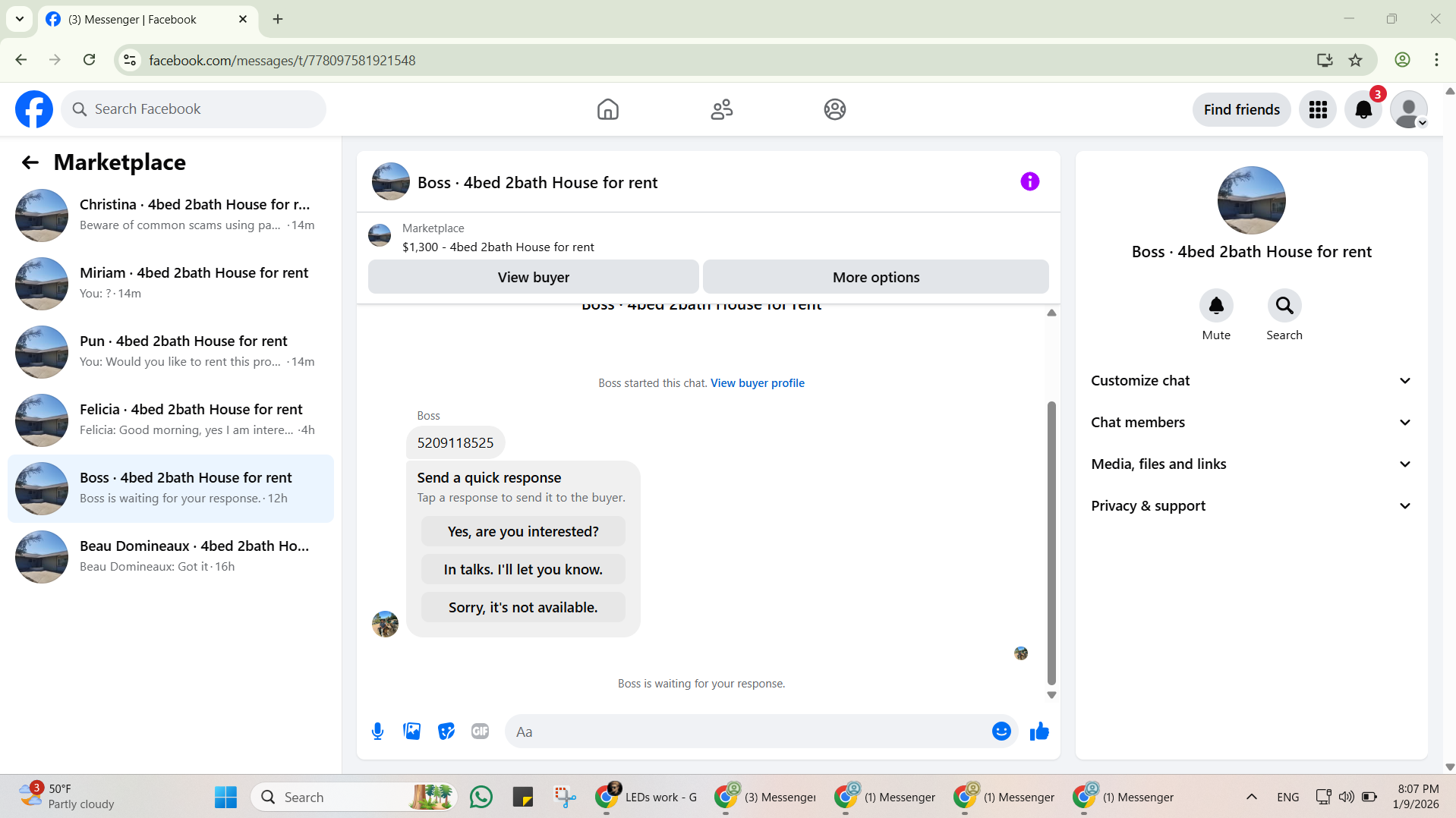Open notifications bell with 3 badge
Viewport: 1456px width, 818px height.
pyautogui.click(x=1363, y=110)
